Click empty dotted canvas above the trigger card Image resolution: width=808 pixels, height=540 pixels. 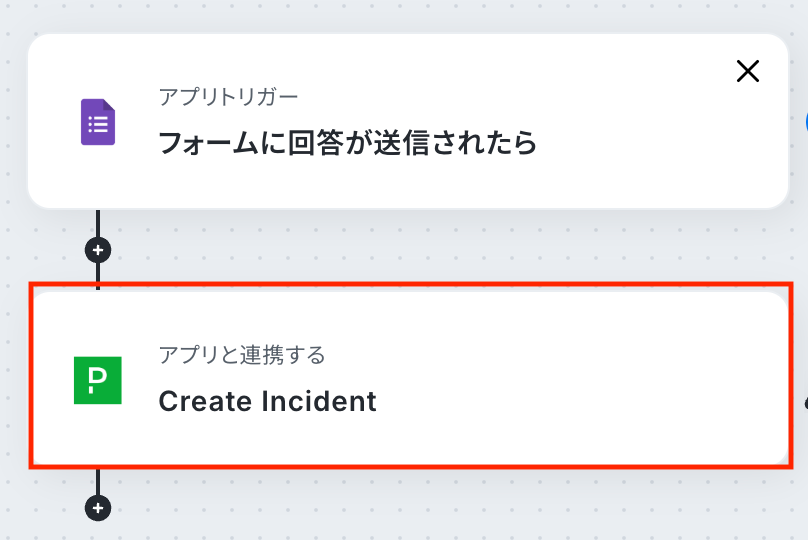[x=400, y=14]
